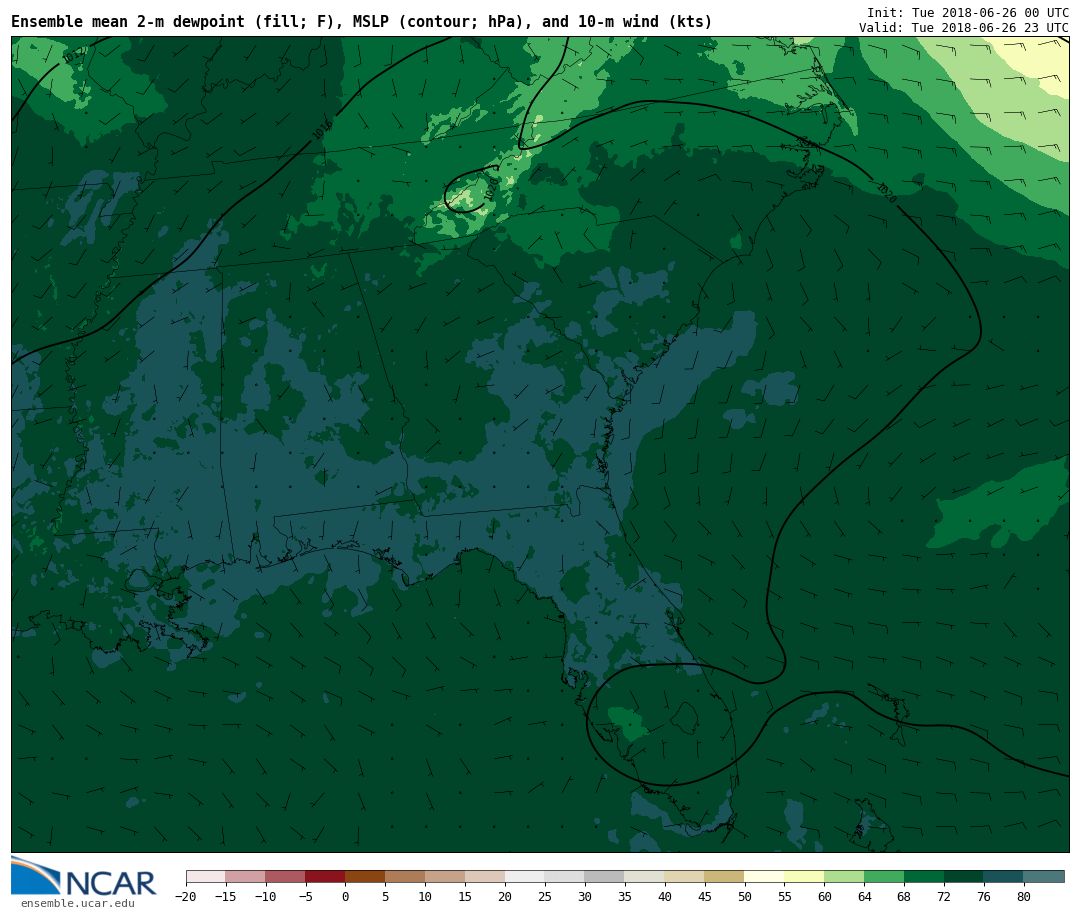Screen dimensions: 1080x915
Task: Select the map title about ensemble mean dewpoint
Action: click(x=362, y=22)
